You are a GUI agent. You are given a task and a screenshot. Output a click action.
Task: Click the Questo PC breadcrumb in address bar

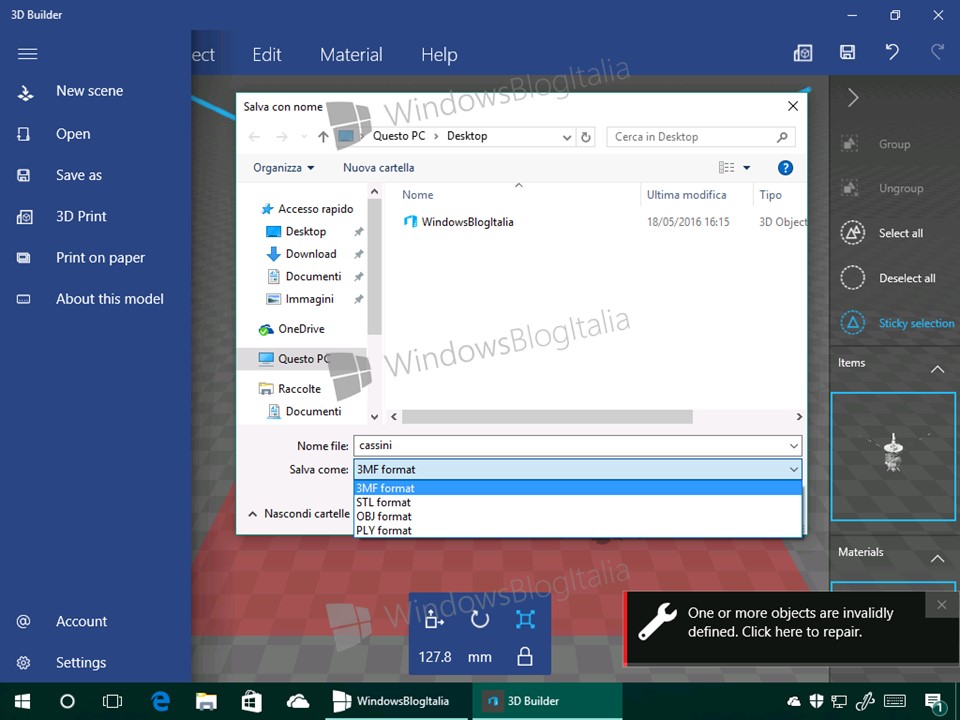click(399, 136)
